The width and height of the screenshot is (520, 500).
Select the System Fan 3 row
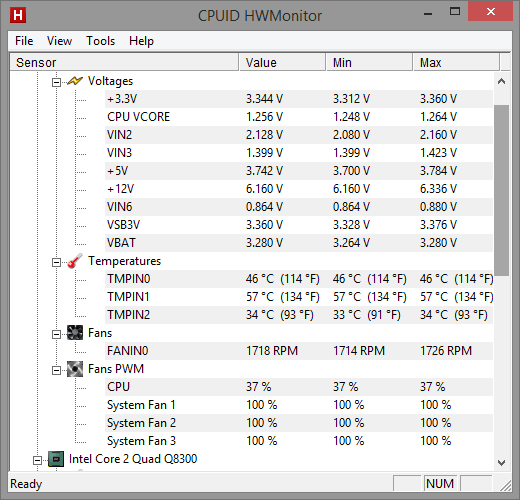(299, 441)
